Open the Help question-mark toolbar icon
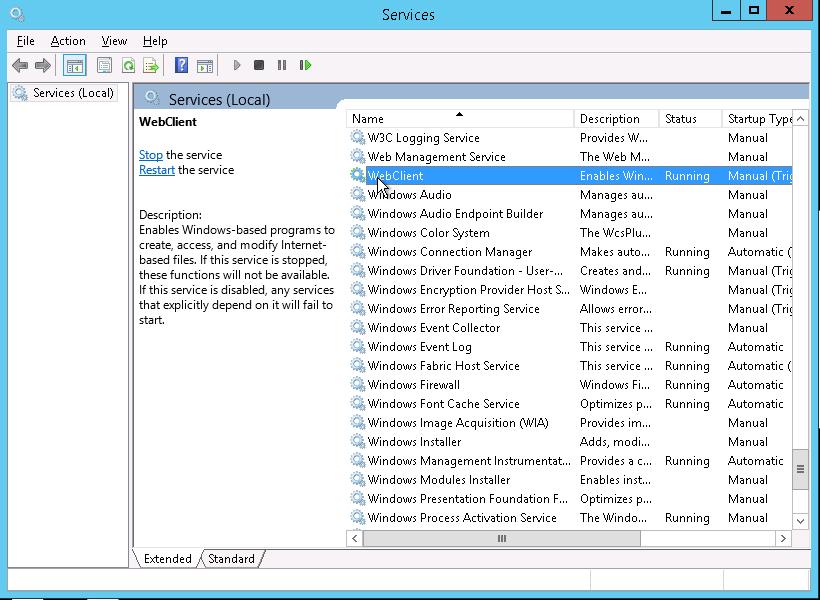820x600 pixels. (181, 65)
